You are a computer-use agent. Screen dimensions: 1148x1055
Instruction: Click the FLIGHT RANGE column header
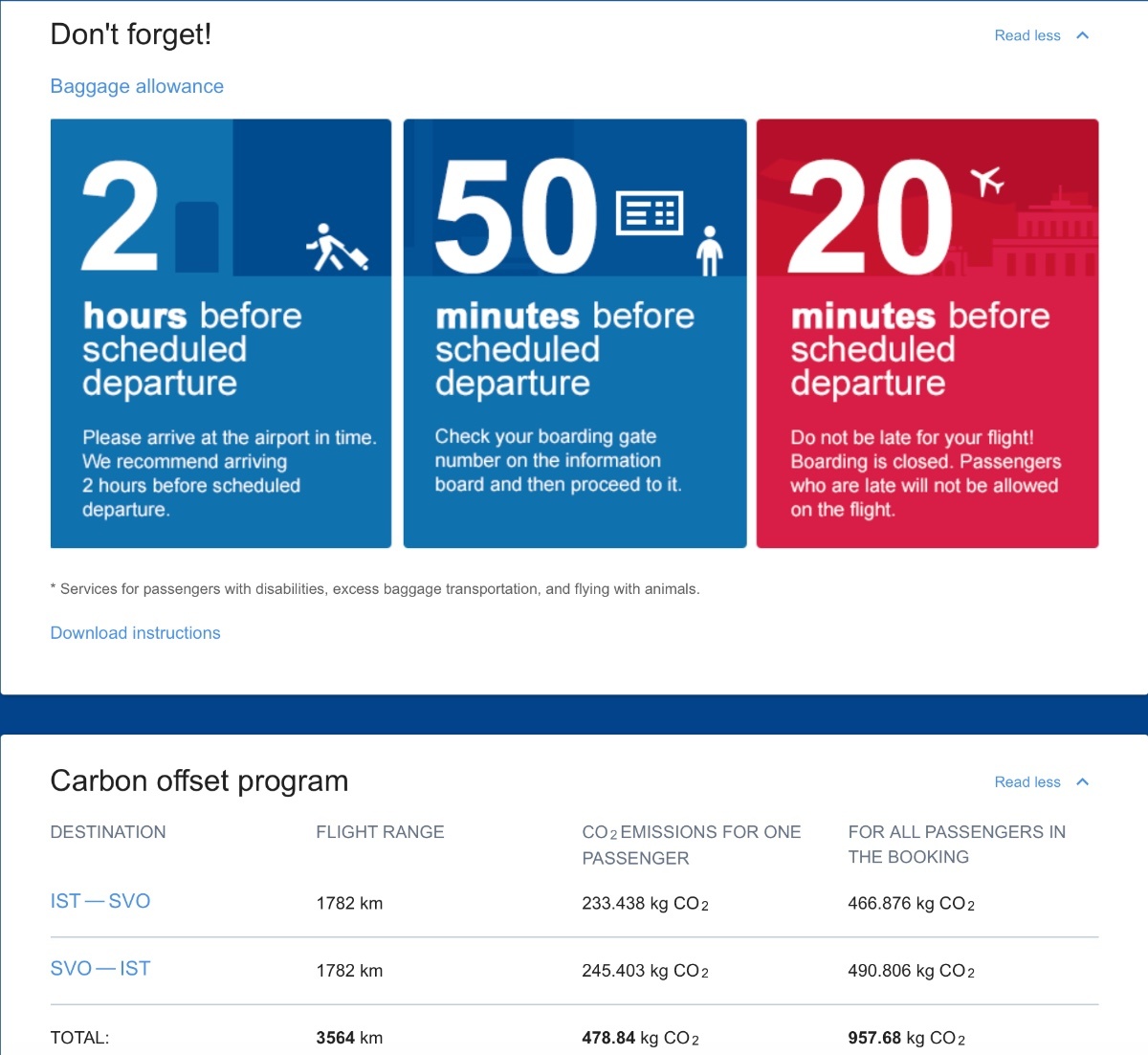click(380, 832)
